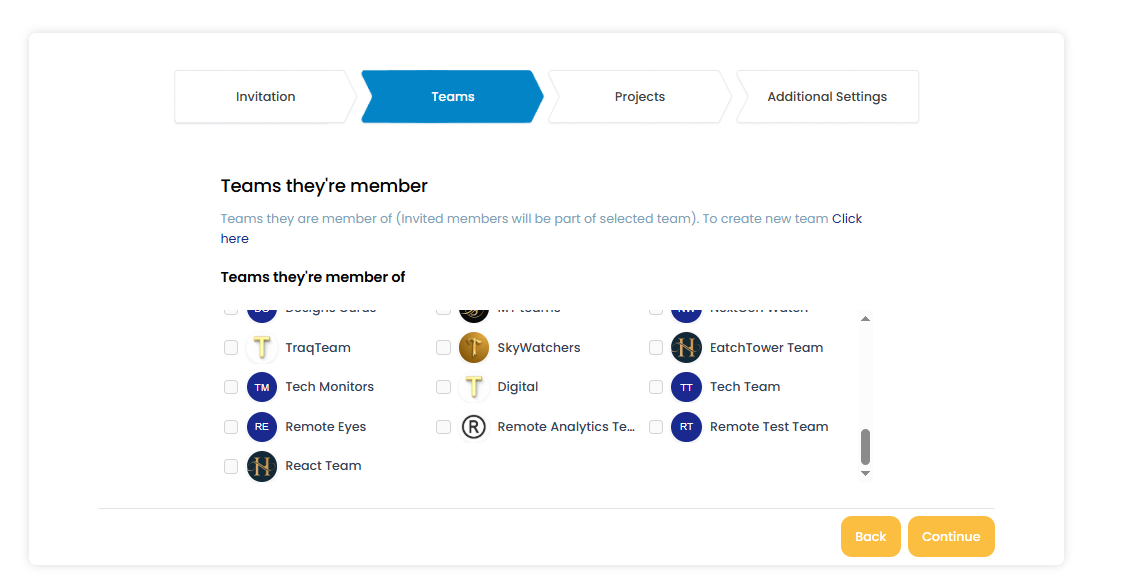Click the Continue button

[x=950, y=536]
